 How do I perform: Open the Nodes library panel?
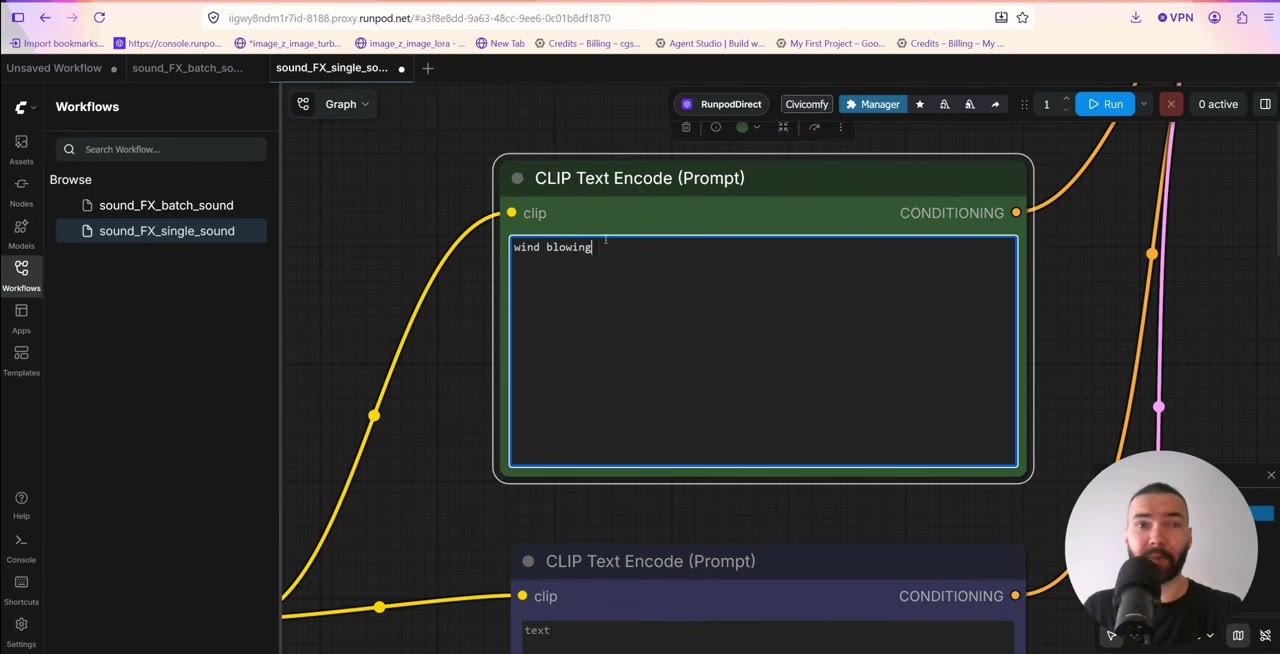(x=21, y=190)
